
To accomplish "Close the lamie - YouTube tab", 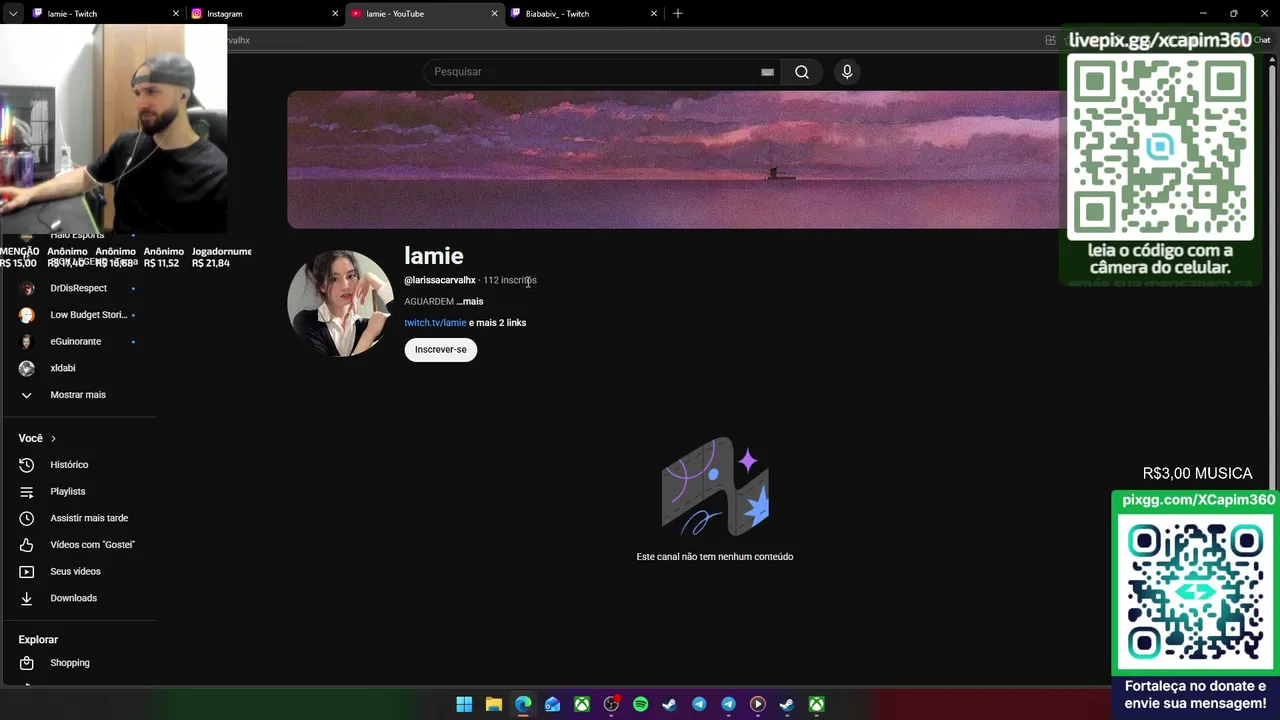I will (494, 14).
